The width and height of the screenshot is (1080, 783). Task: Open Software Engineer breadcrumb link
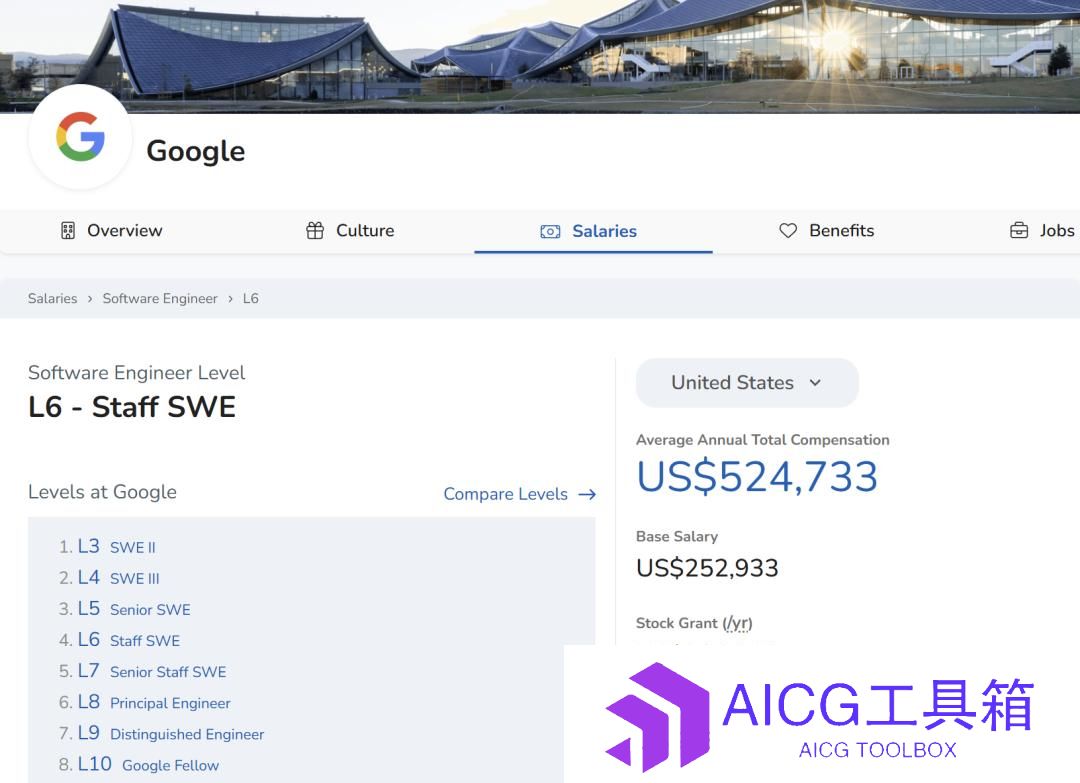coord(160,298)
